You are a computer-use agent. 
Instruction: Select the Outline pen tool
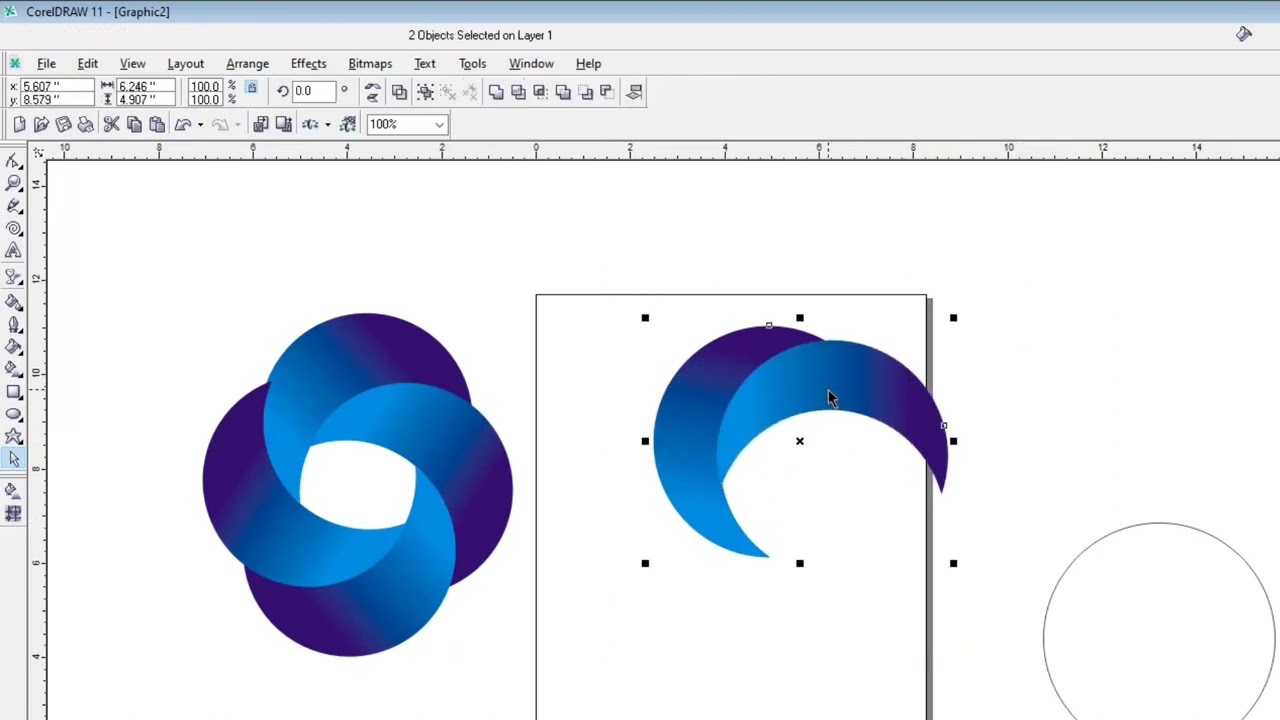[x=14, y=324]
